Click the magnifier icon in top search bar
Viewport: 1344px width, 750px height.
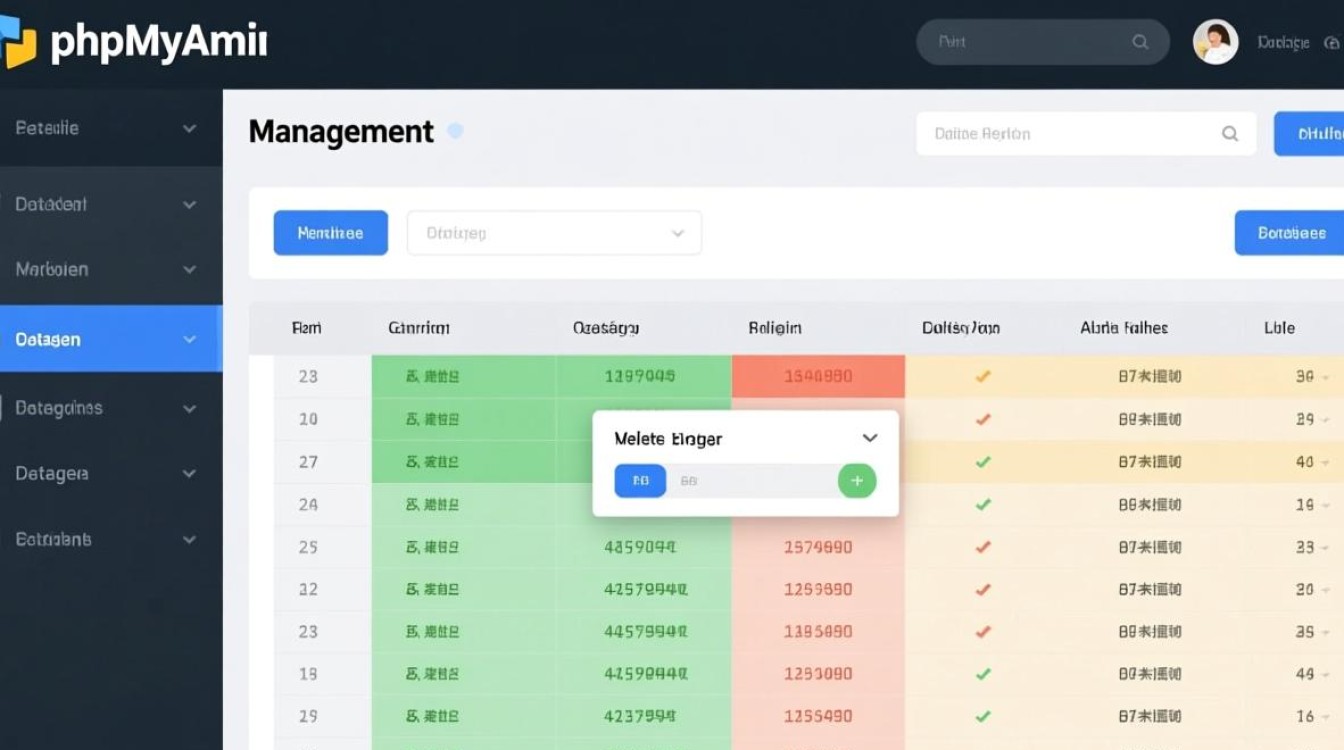tap(1140, 42)
